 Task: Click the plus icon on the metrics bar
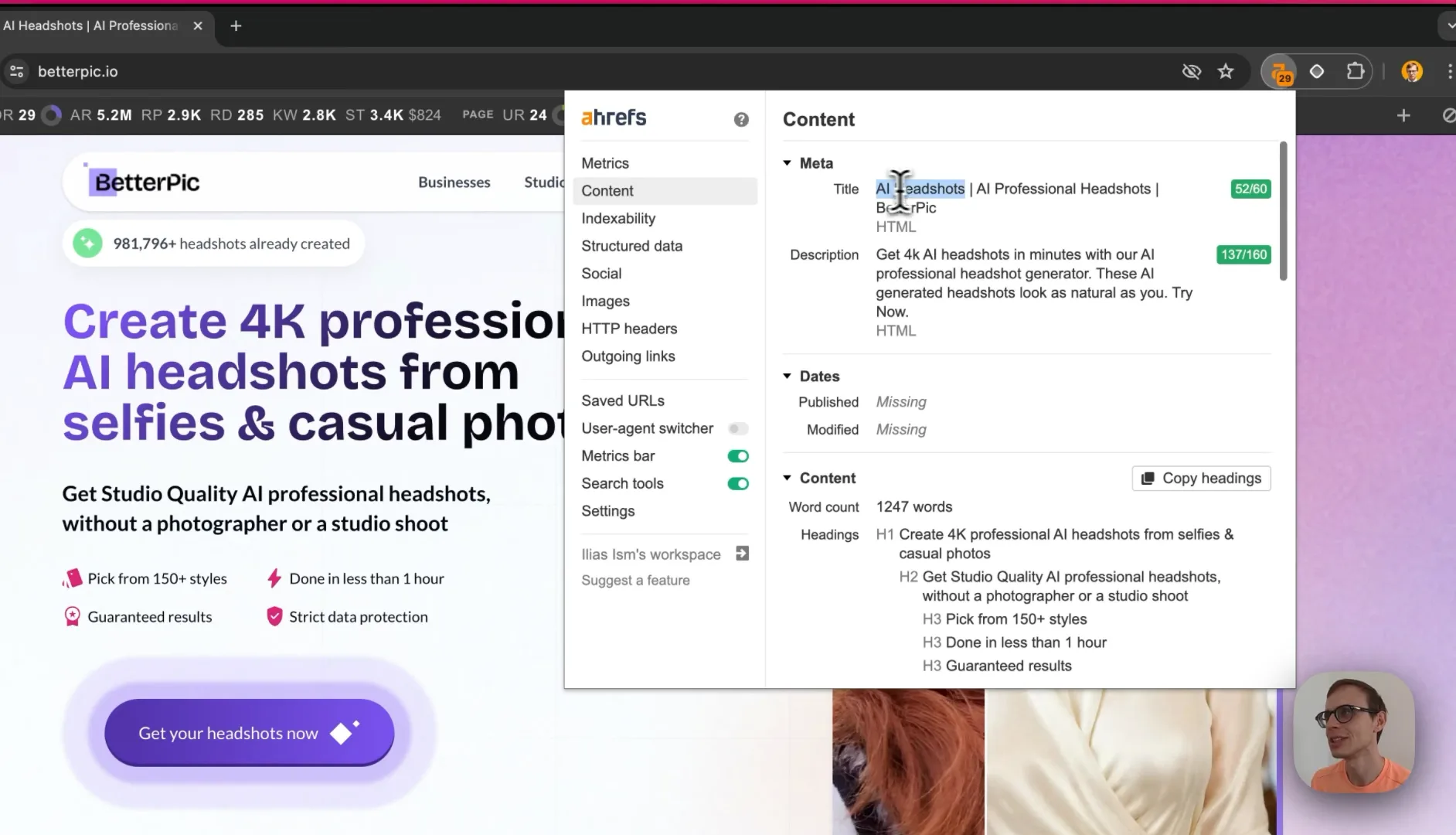click(x=1403, y=115)
